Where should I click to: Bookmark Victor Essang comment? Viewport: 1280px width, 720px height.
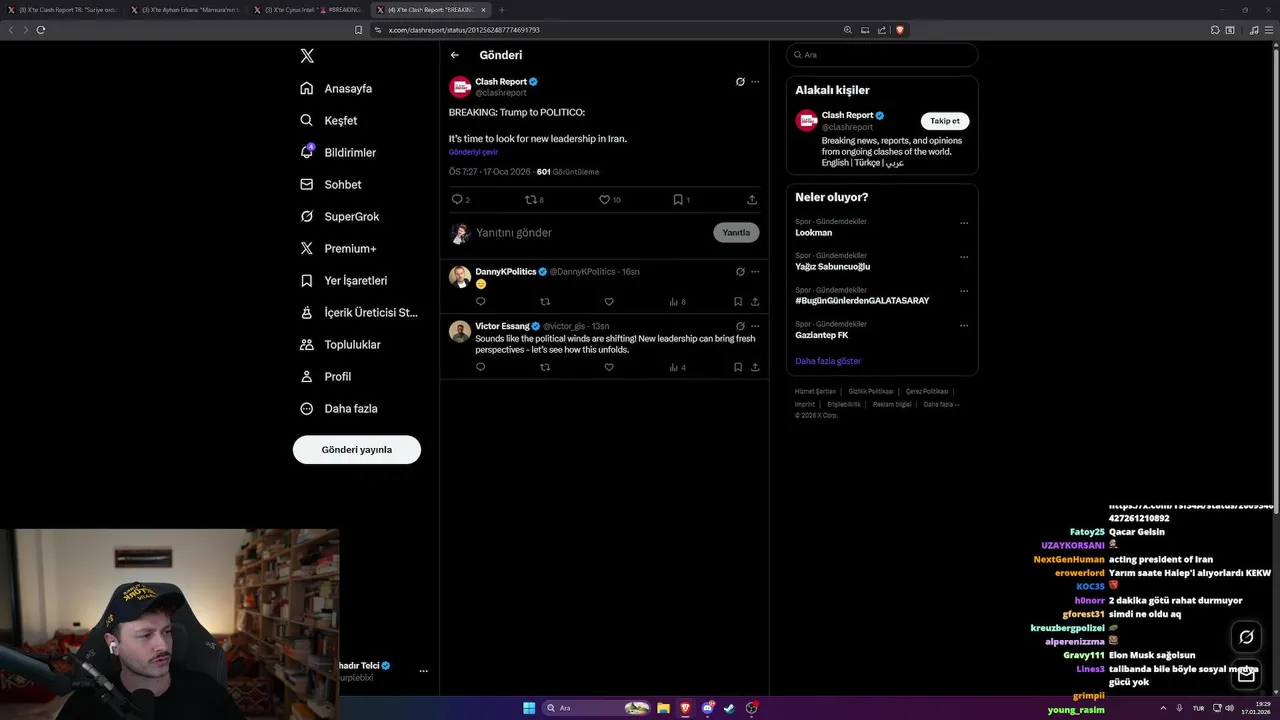[738, 367]
